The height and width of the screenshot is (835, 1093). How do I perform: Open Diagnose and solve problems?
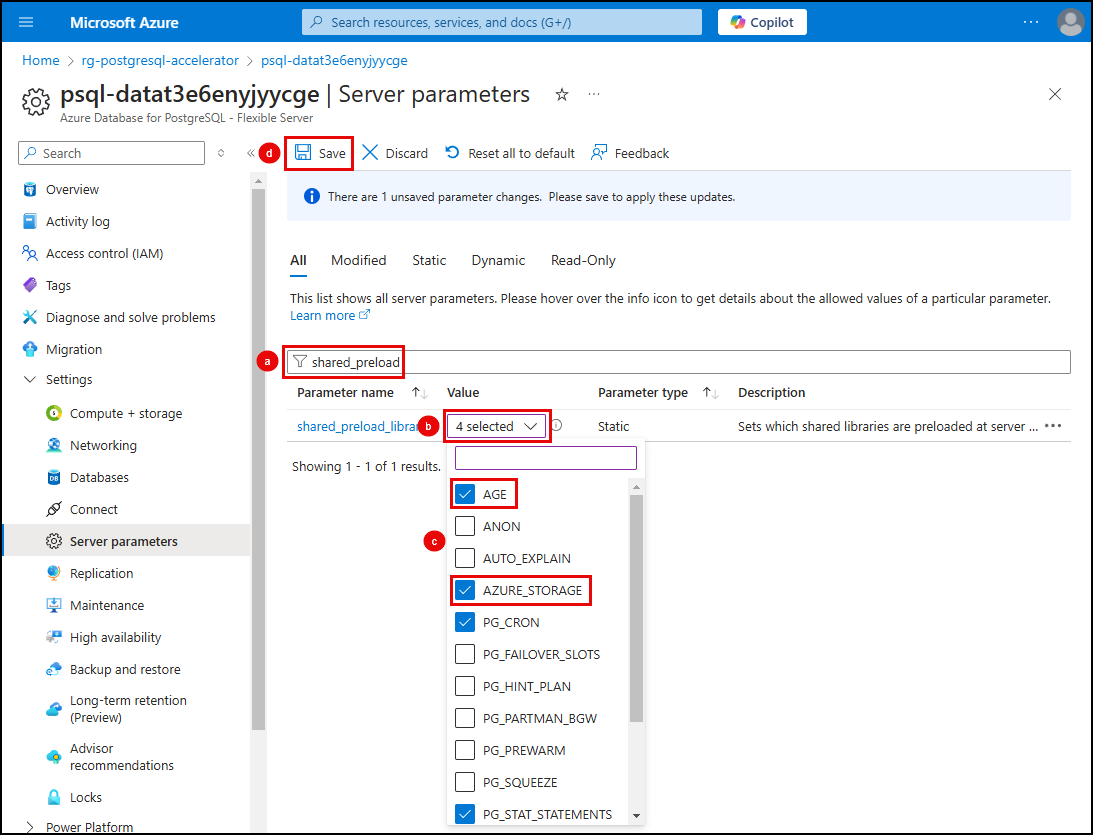pos(130,318)
